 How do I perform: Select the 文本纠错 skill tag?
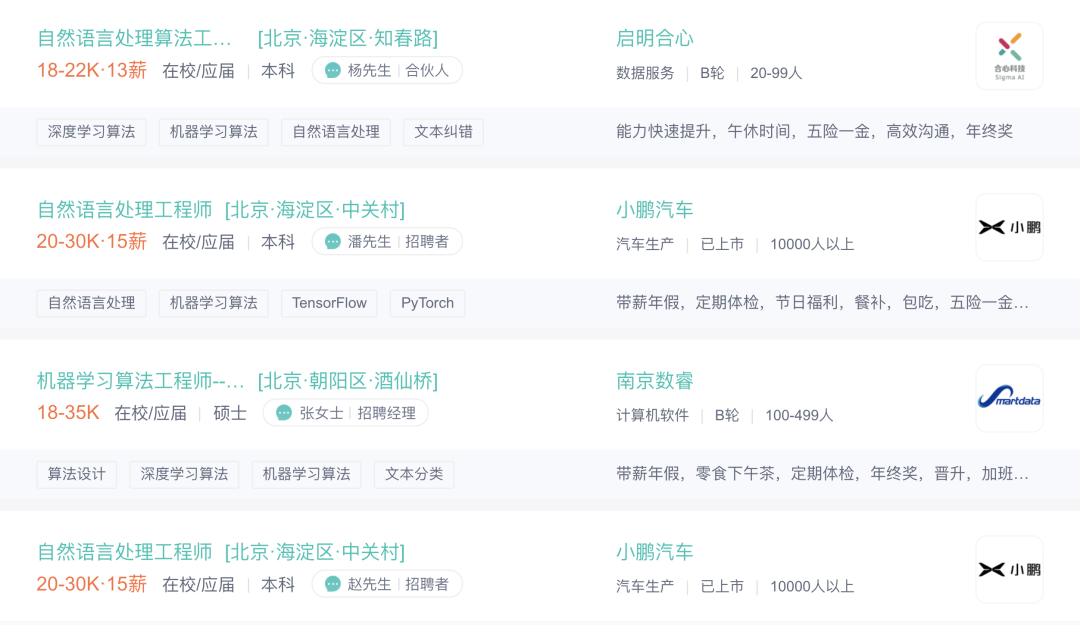(443, 132)
